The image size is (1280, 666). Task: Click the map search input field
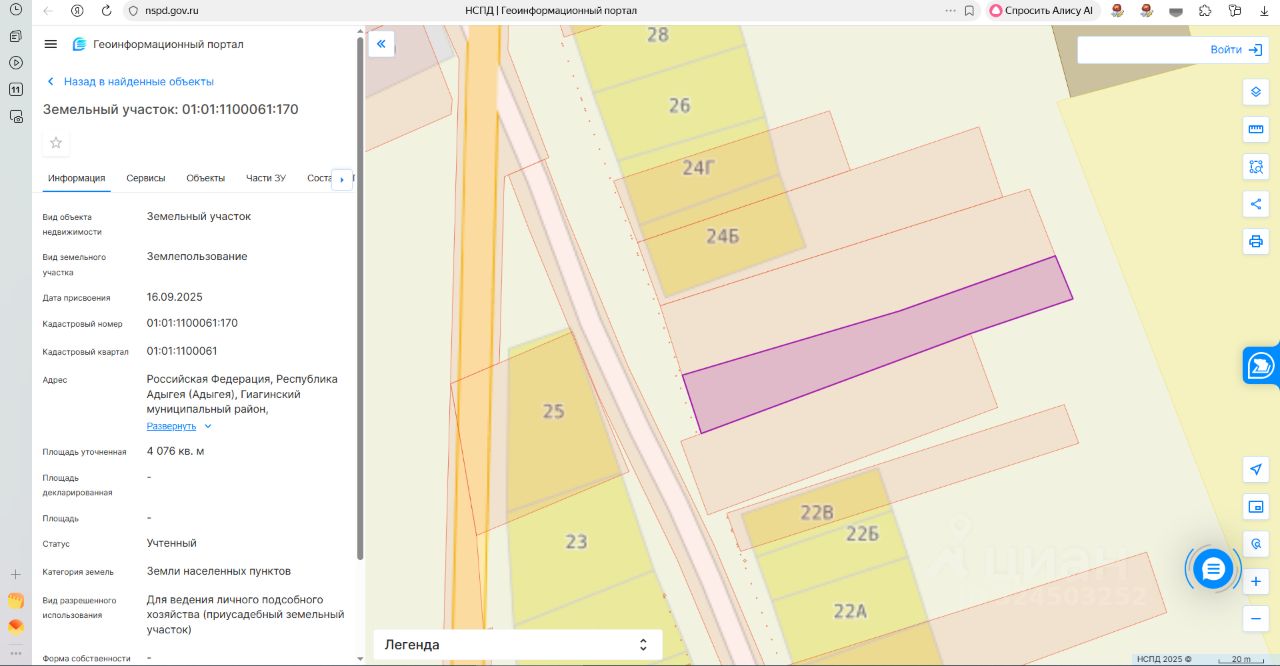click(x=1143, y=49)
